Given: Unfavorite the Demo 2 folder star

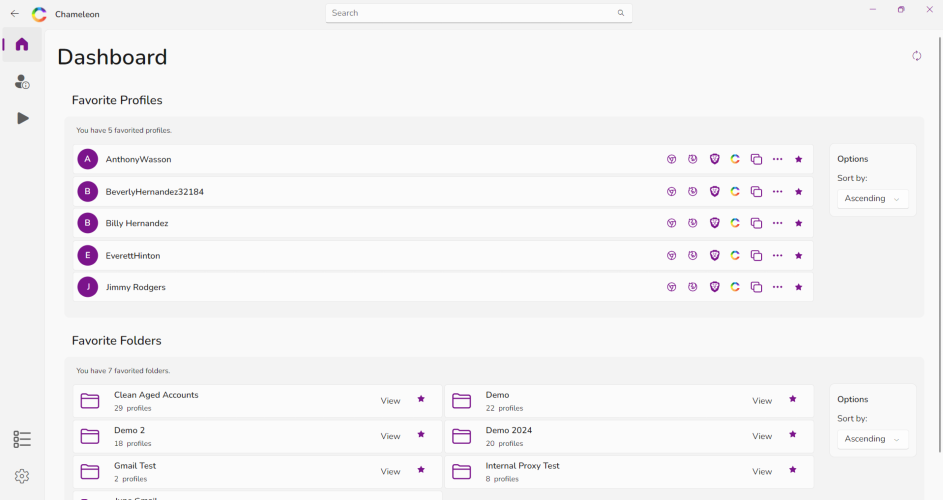Looking at the screenshot, I should [x=421, y=434].
